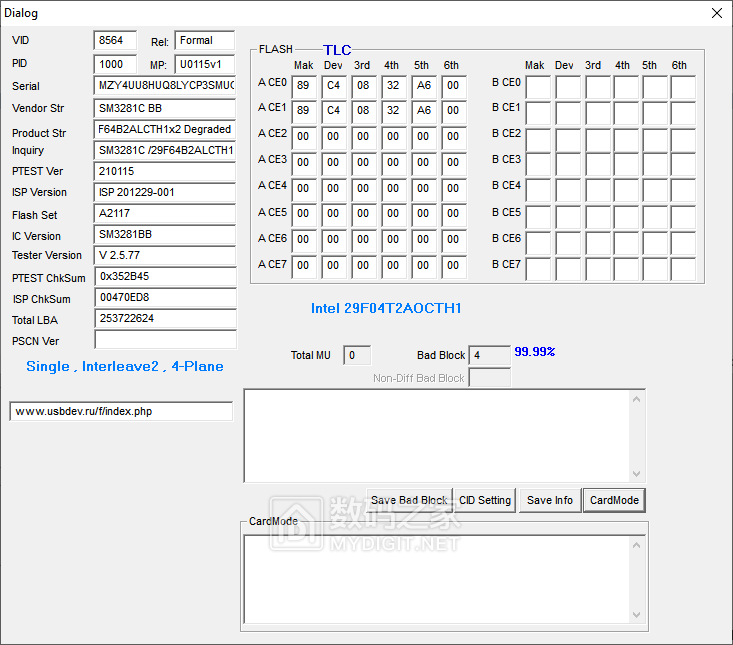The width and height of the screenshot is (733, 645).
Task: Click the A CE0 Mak cell
Action: tap(304, 85)
